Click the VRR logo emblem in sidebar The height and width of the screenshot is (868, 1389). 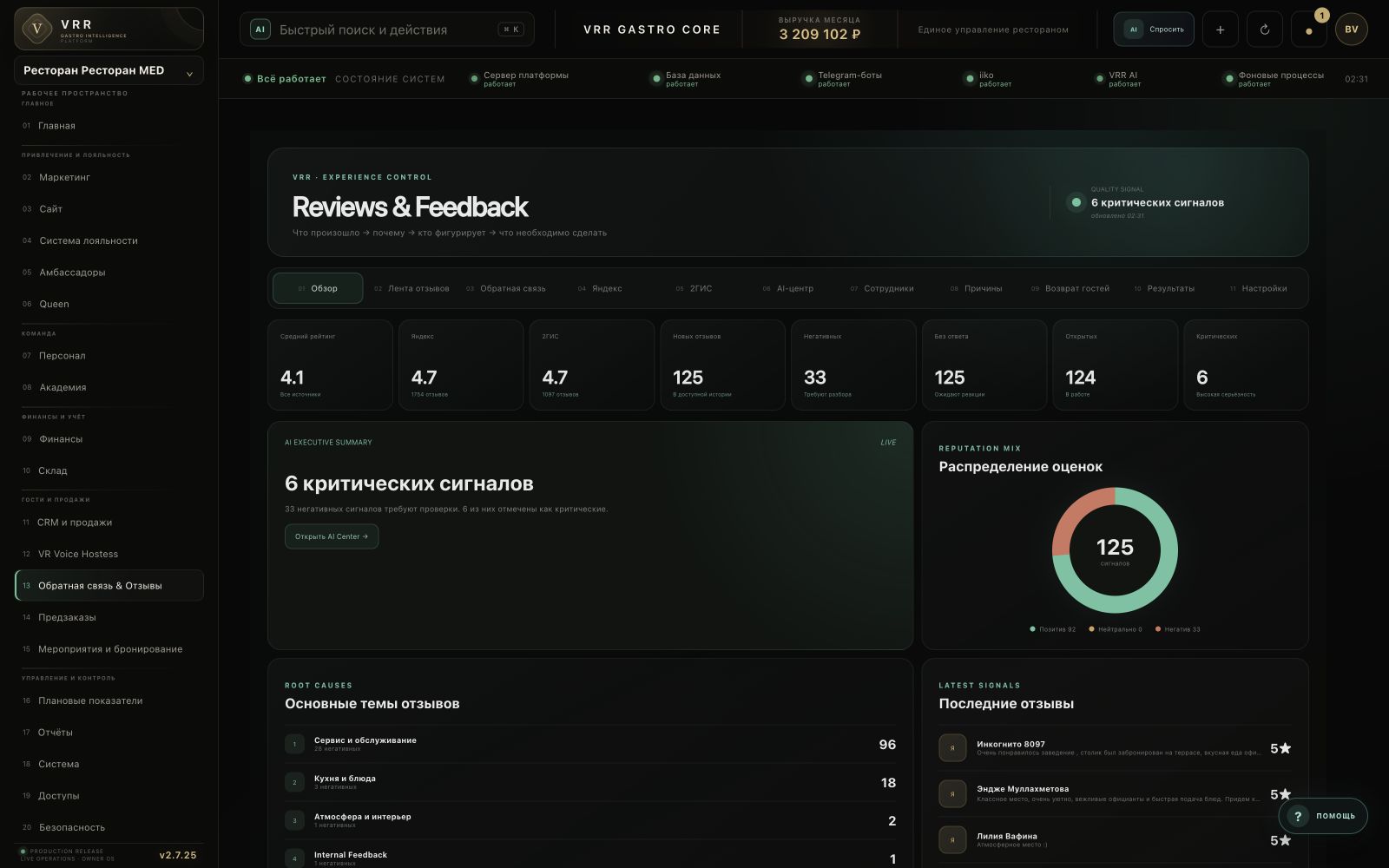(36, 29)
